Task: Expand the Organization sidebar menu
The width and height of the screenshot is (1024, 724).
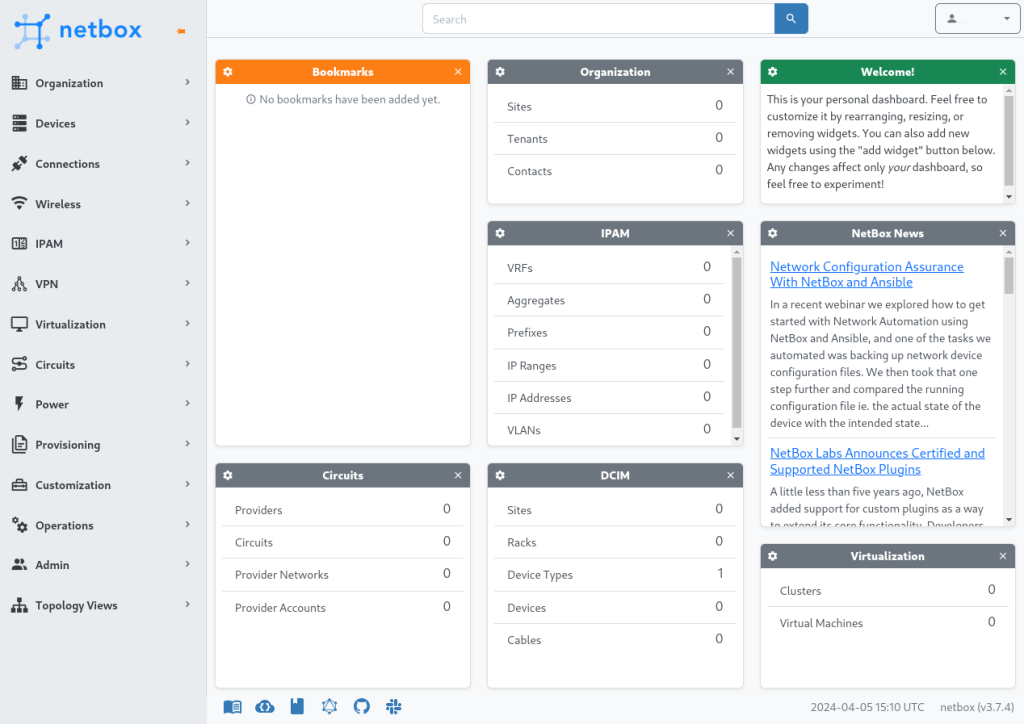Action: 100,83
